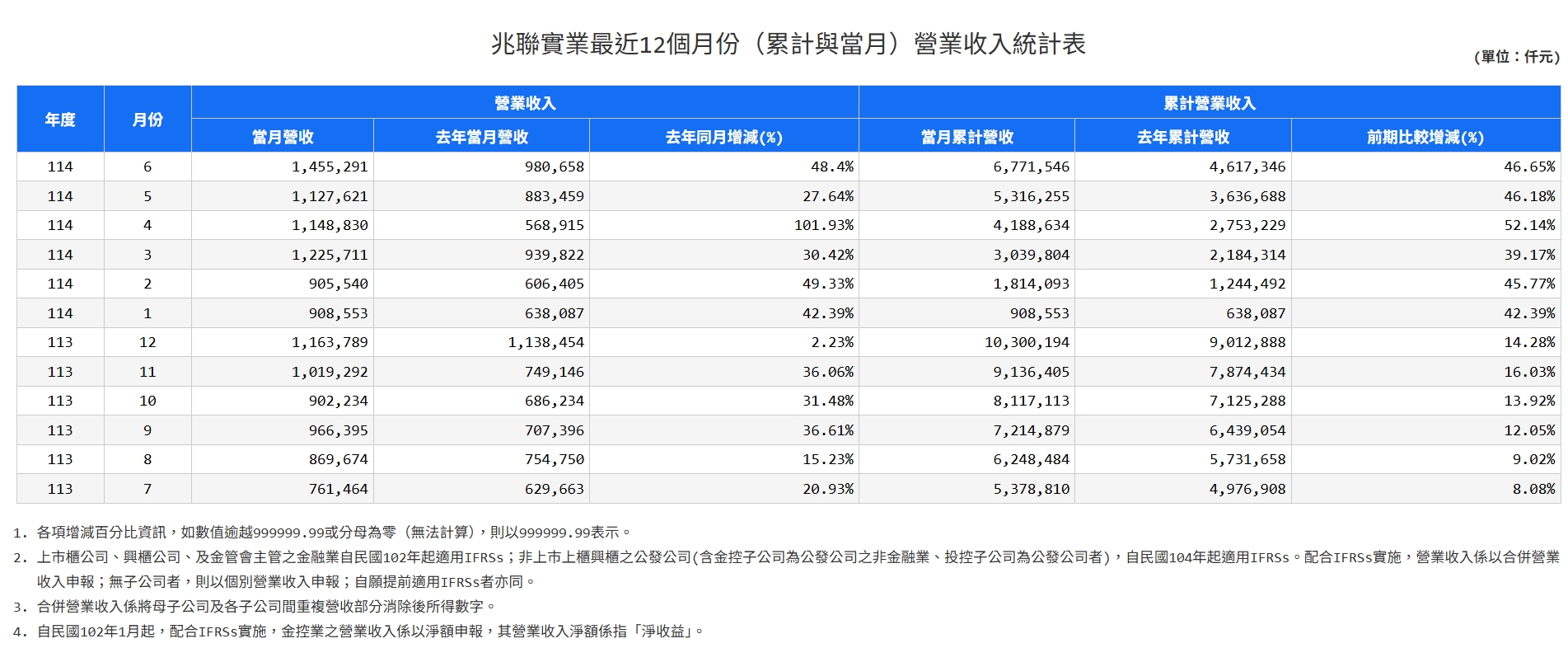Click the value 883,459
Image resolution: width=1568 pixels, height=662 pixels.
tap(555, 196)
